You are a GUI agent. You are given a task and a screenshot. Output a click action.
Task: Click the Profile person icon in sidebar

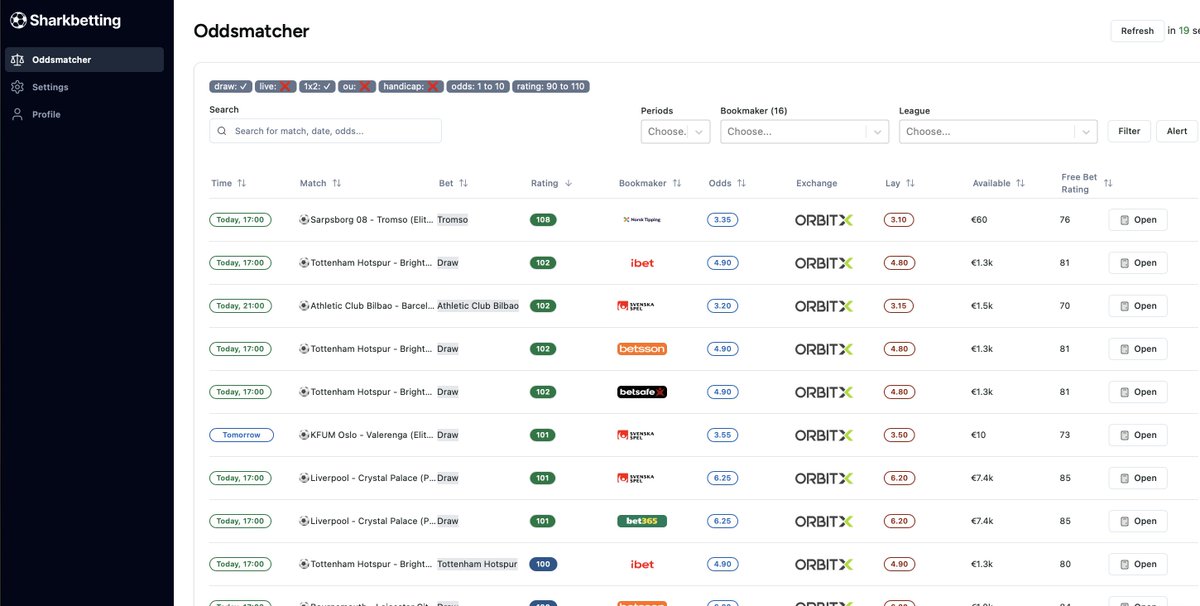[x=17, y=114]
